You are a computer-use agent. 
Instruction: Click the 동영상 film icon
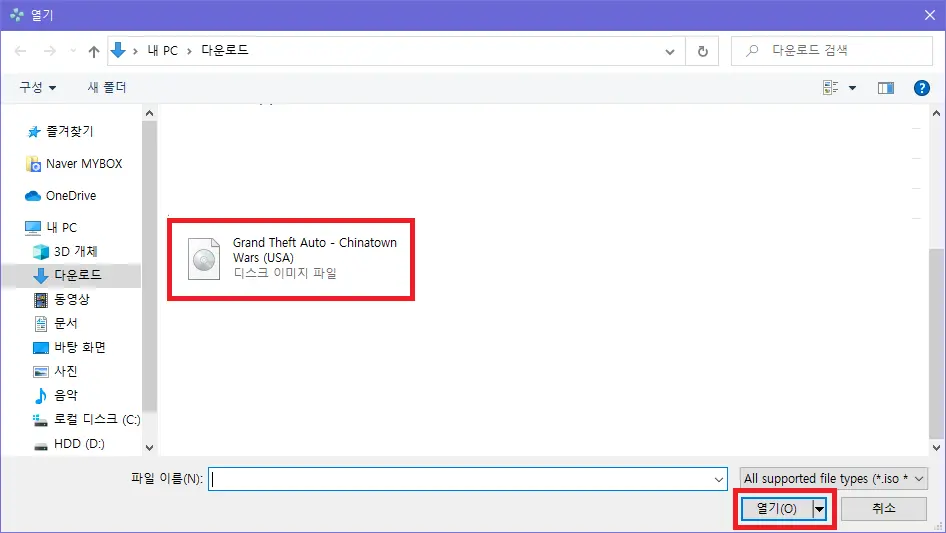pos(40,299)
